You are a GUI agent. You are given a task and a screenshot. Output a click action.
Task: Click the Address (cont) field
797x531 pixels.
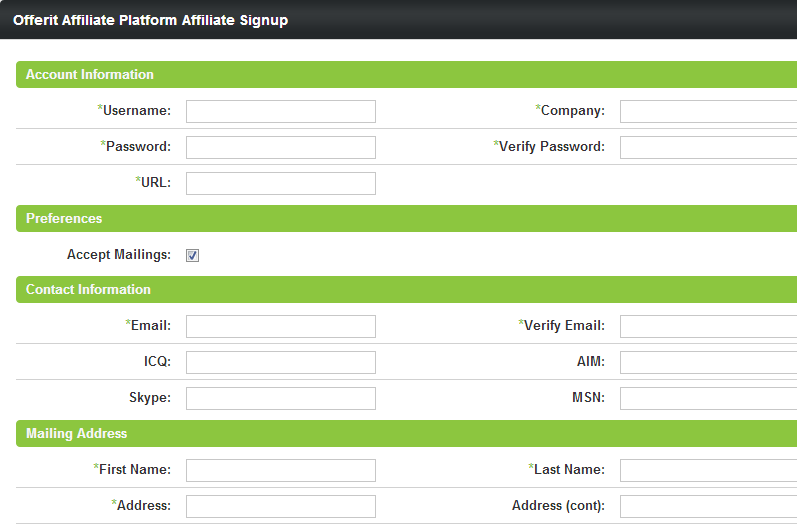click(x=708, y=506)
